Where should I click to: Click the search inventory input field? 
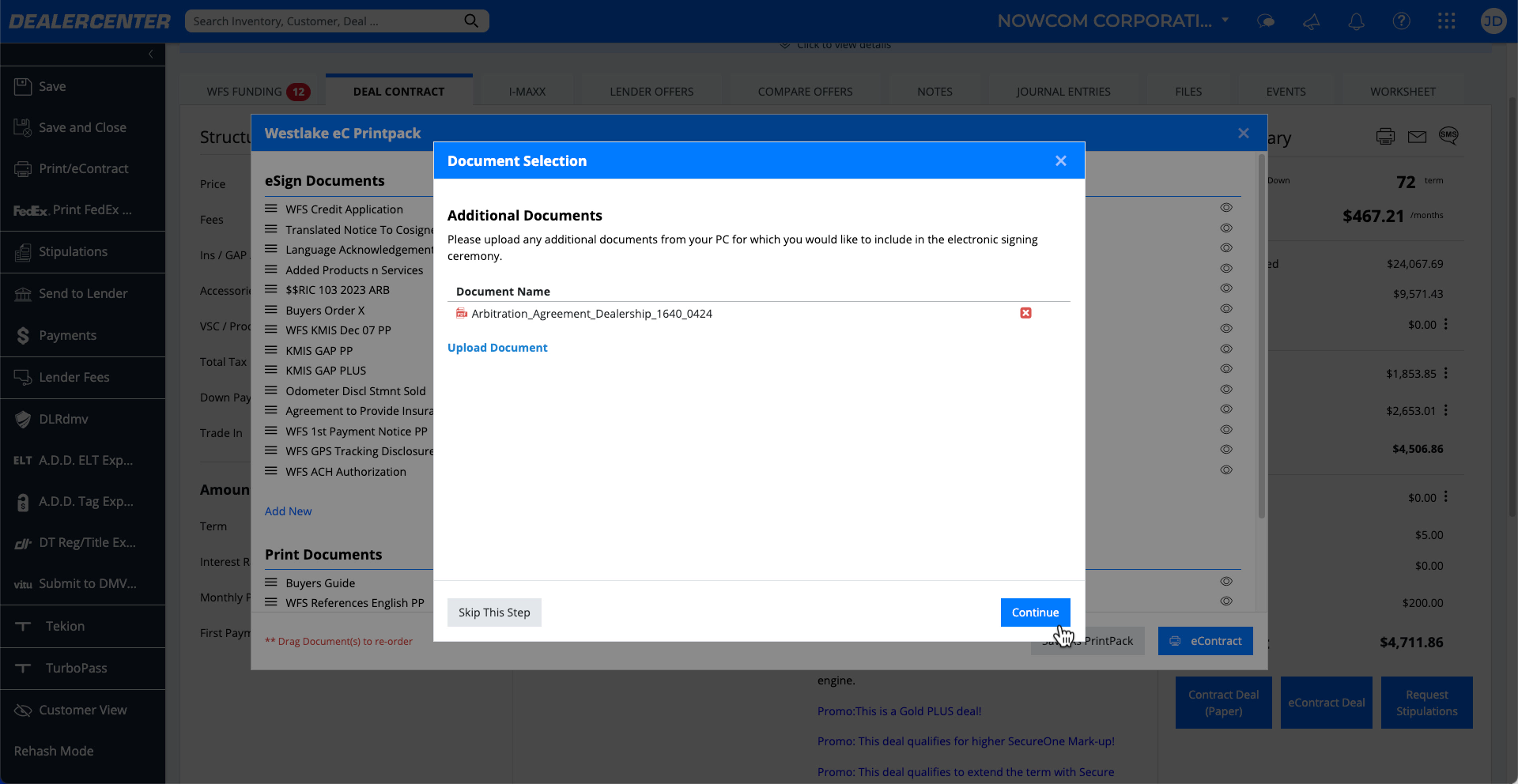pos(324,21)
